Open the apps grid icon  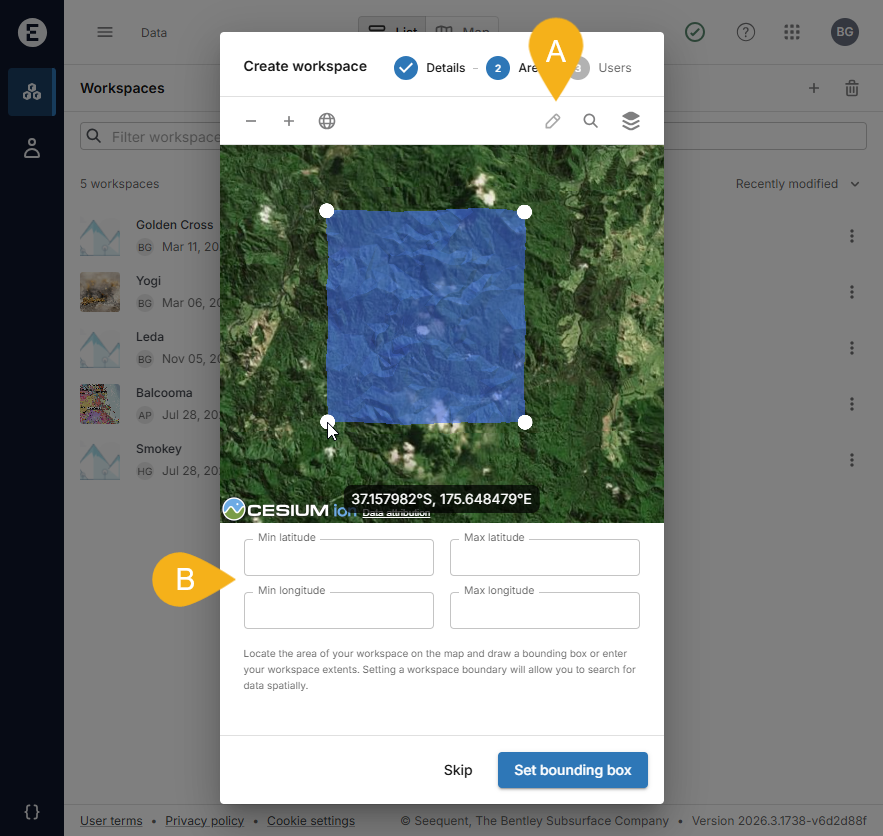pos(792,32)
